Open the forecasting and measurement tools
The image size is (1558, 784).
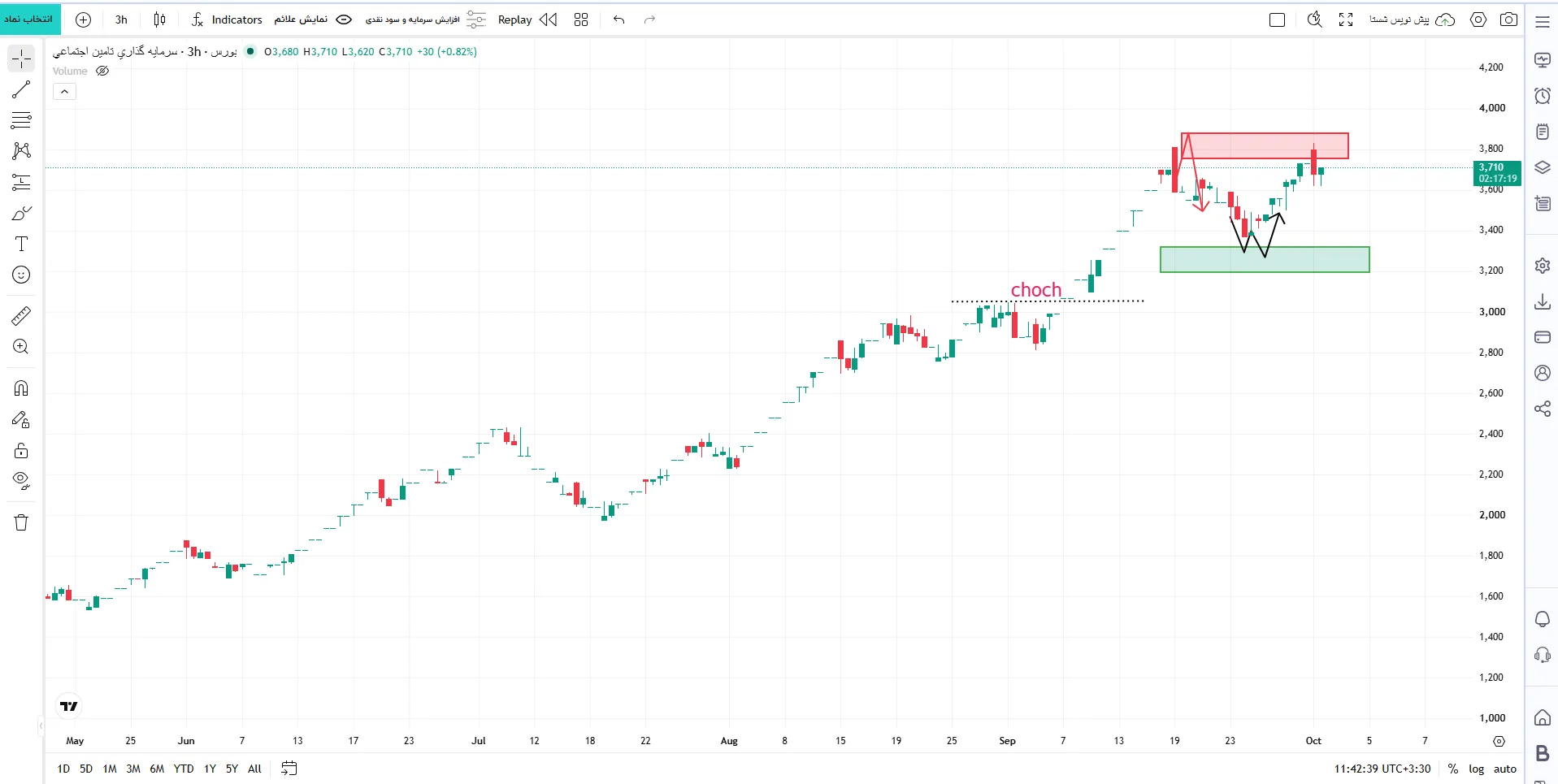pyautogui.click(x=21, y=182)
